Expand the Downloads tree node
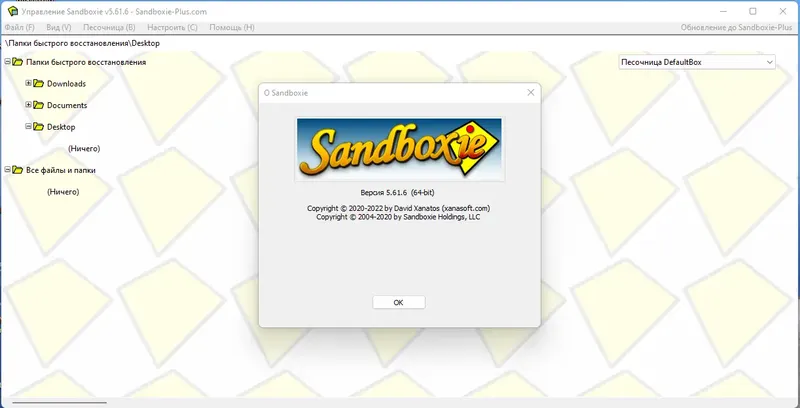Image resolution: width=800 pixels, height=408 pixels. [29, 83]
